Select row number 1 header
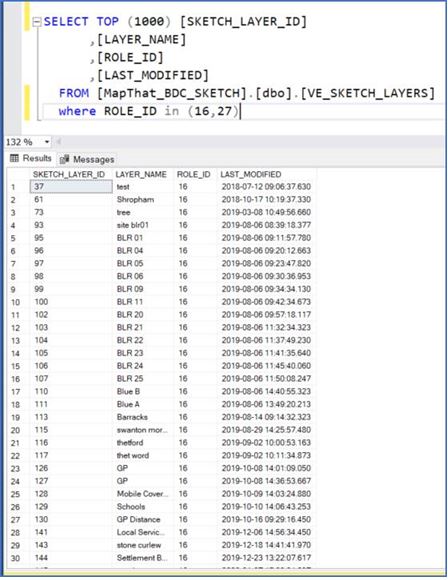The width and height of the screenshot is (448, 580). [13, 187]
